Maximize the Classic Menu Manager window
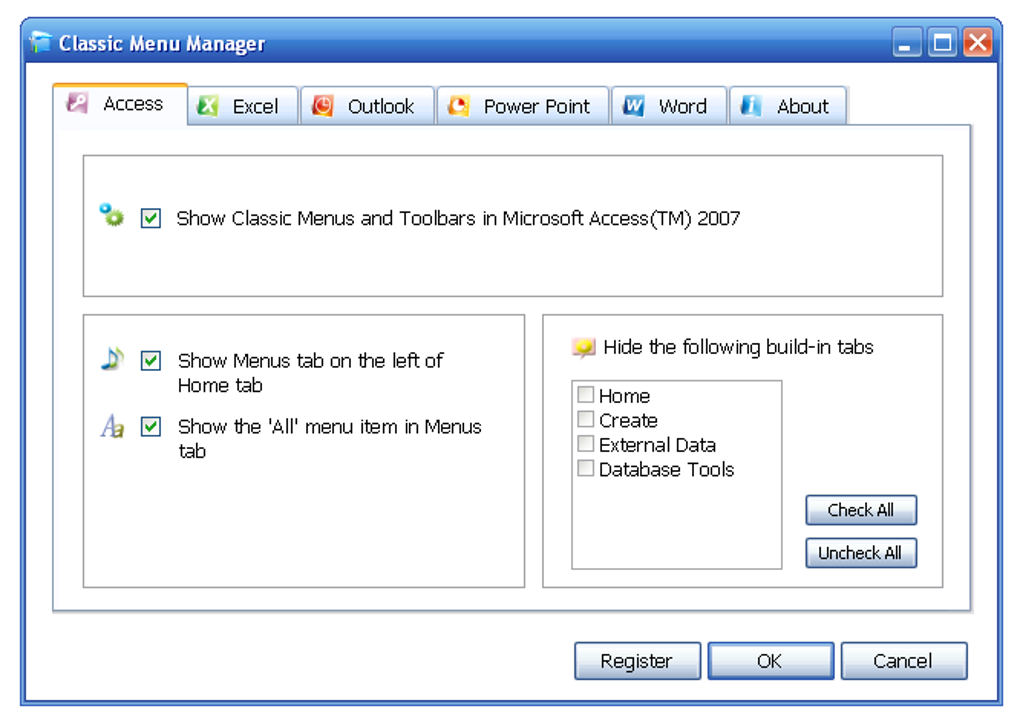Image resolution: width=1020 pixels, height=723 pixels. click(x=942, y=43)
